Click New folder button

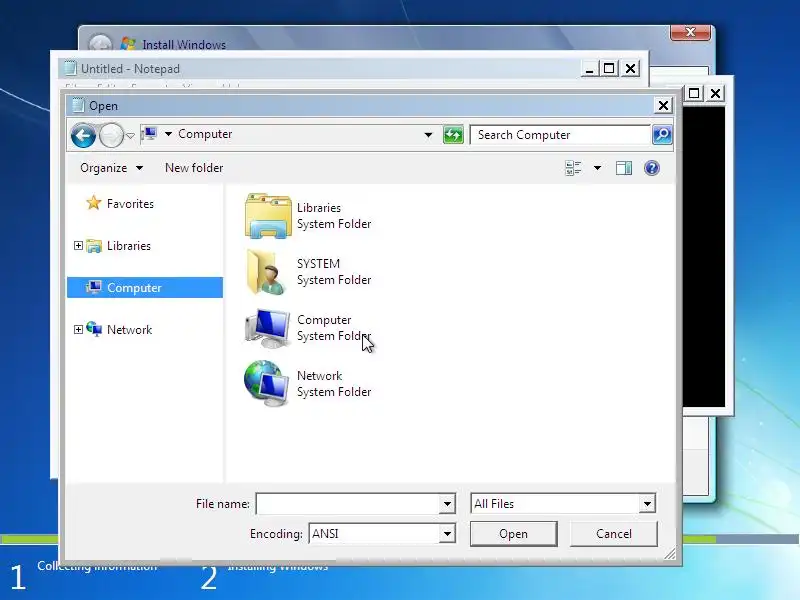(x=194, y=168)
